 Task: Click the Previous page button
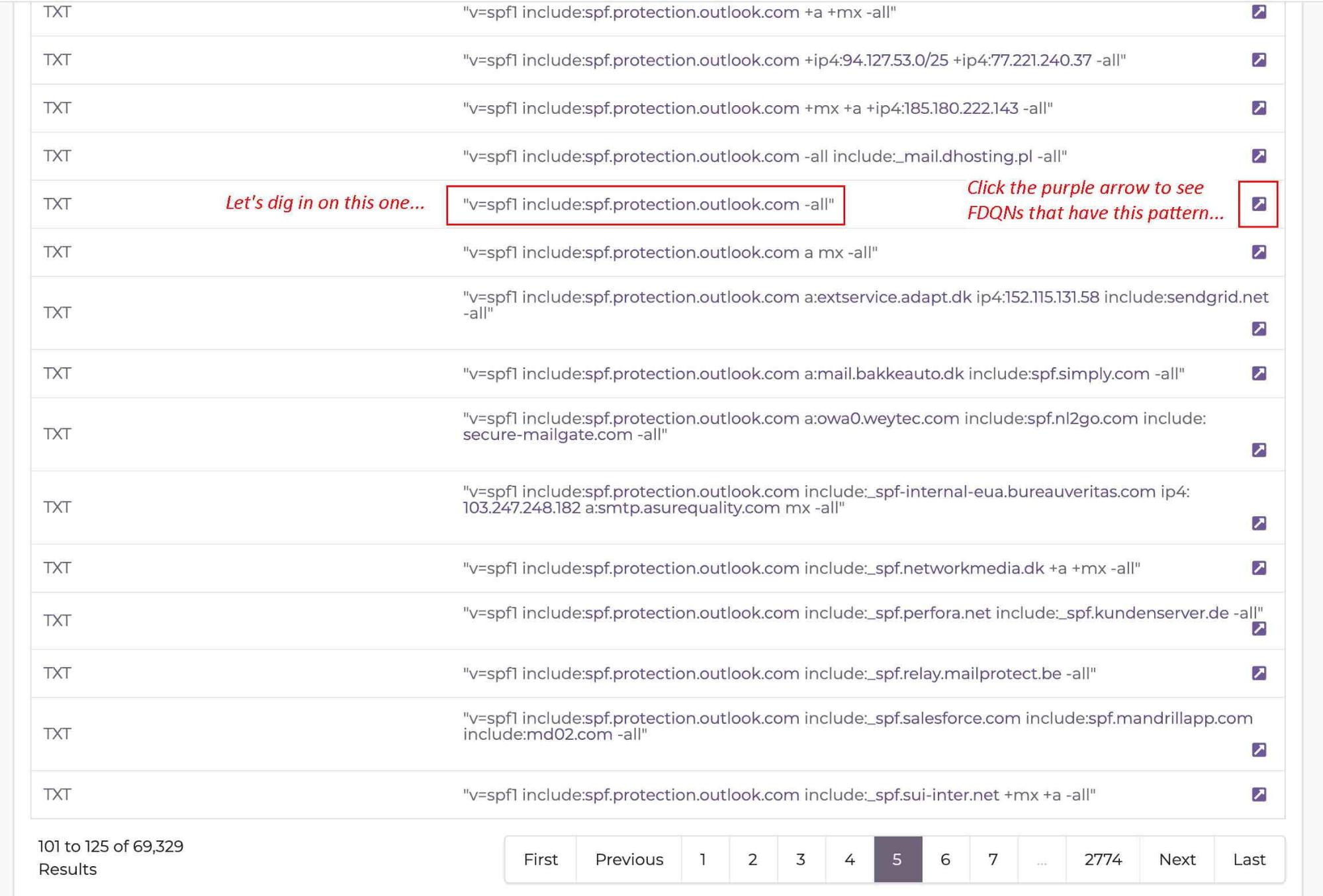tap(629, 859)
